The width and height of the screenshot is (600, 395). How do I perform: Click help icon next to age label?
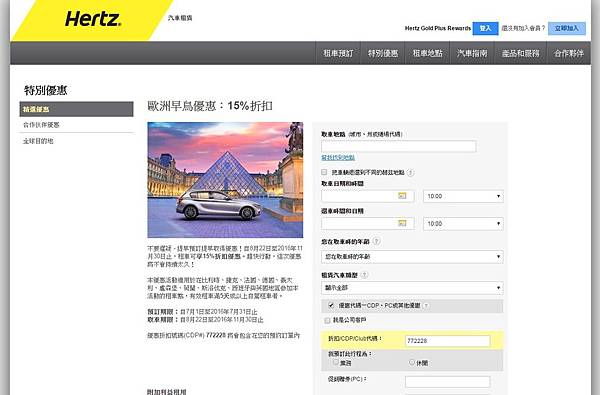[x=377, y=241]
